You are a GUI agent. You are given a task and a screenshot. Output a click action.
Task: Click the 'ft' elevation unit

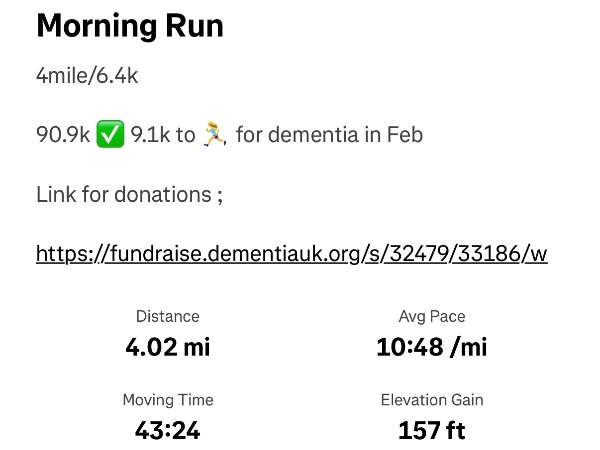pyautogui.click(x=455, y=431)
